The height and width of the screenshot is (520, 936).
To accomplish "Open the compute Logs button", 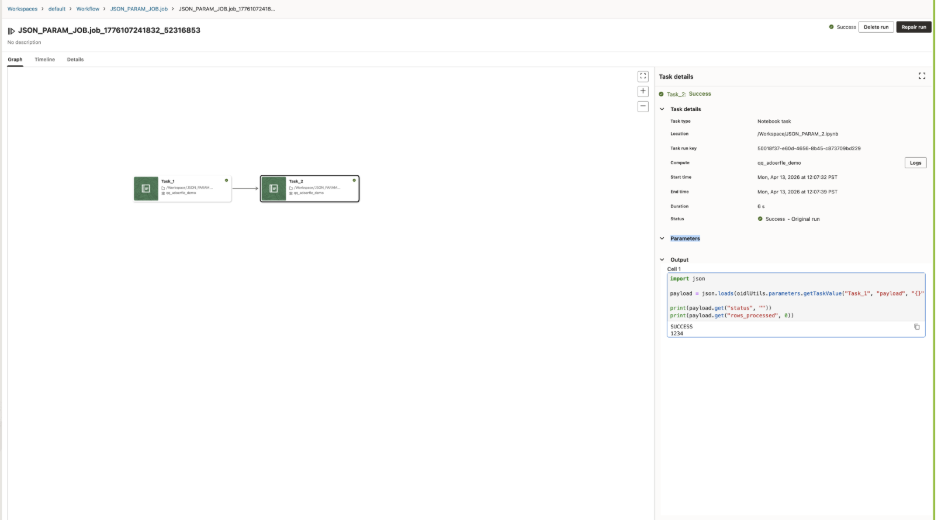I will point(915,163).
